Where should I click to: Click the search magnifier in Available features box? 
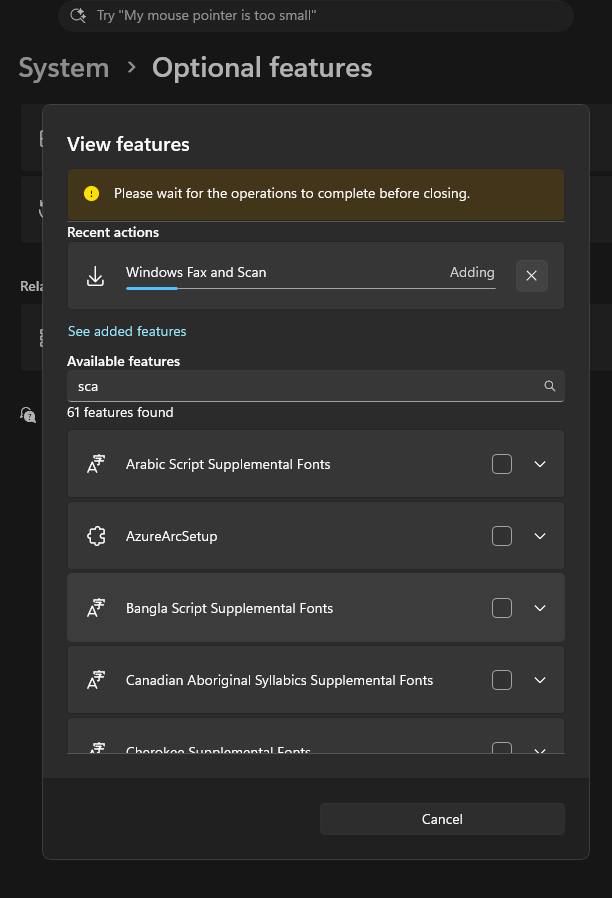pyautogui.click(x=550, y=386)
